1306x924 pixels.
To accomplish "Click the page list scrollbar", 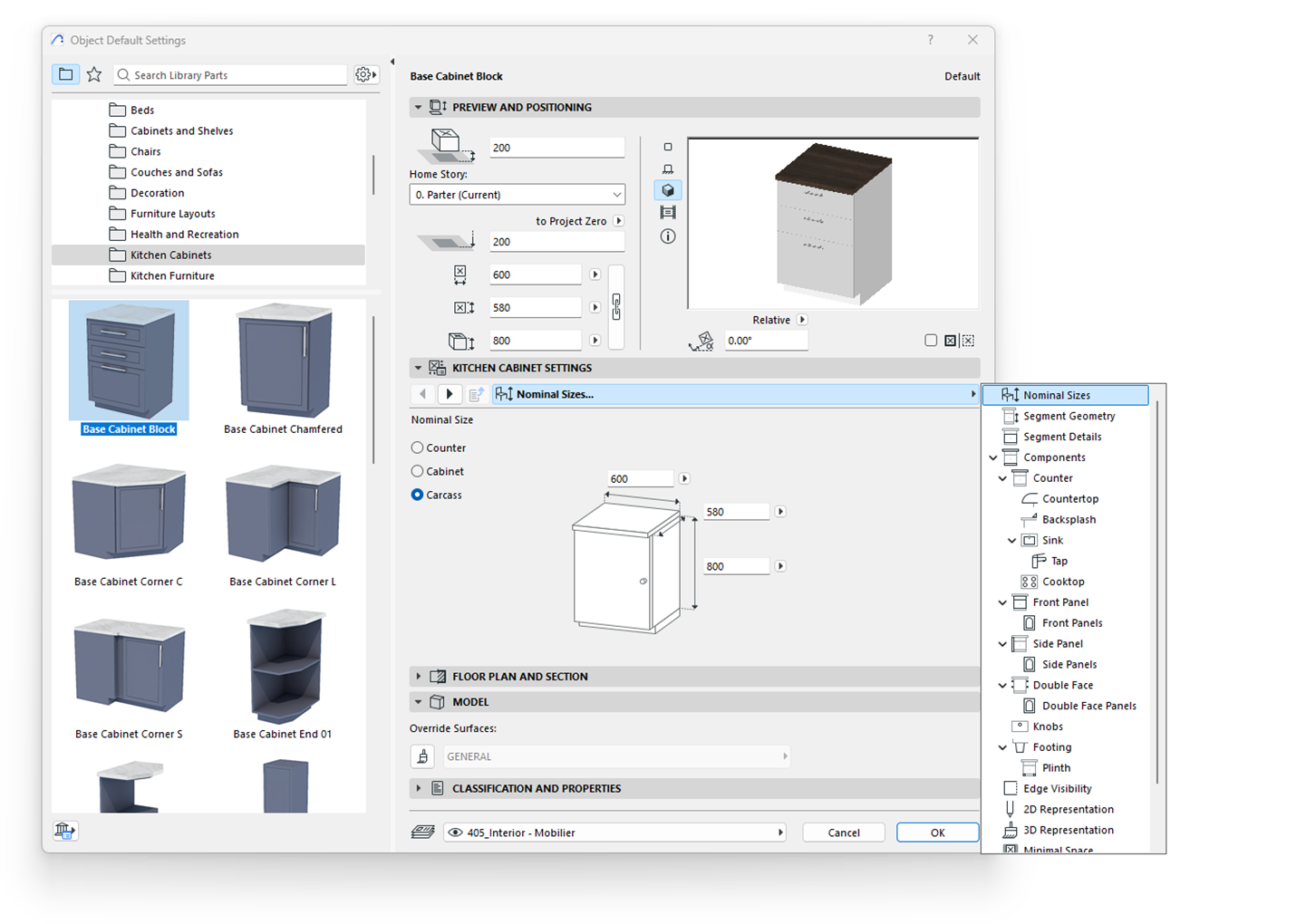I will click(1157, 592).
